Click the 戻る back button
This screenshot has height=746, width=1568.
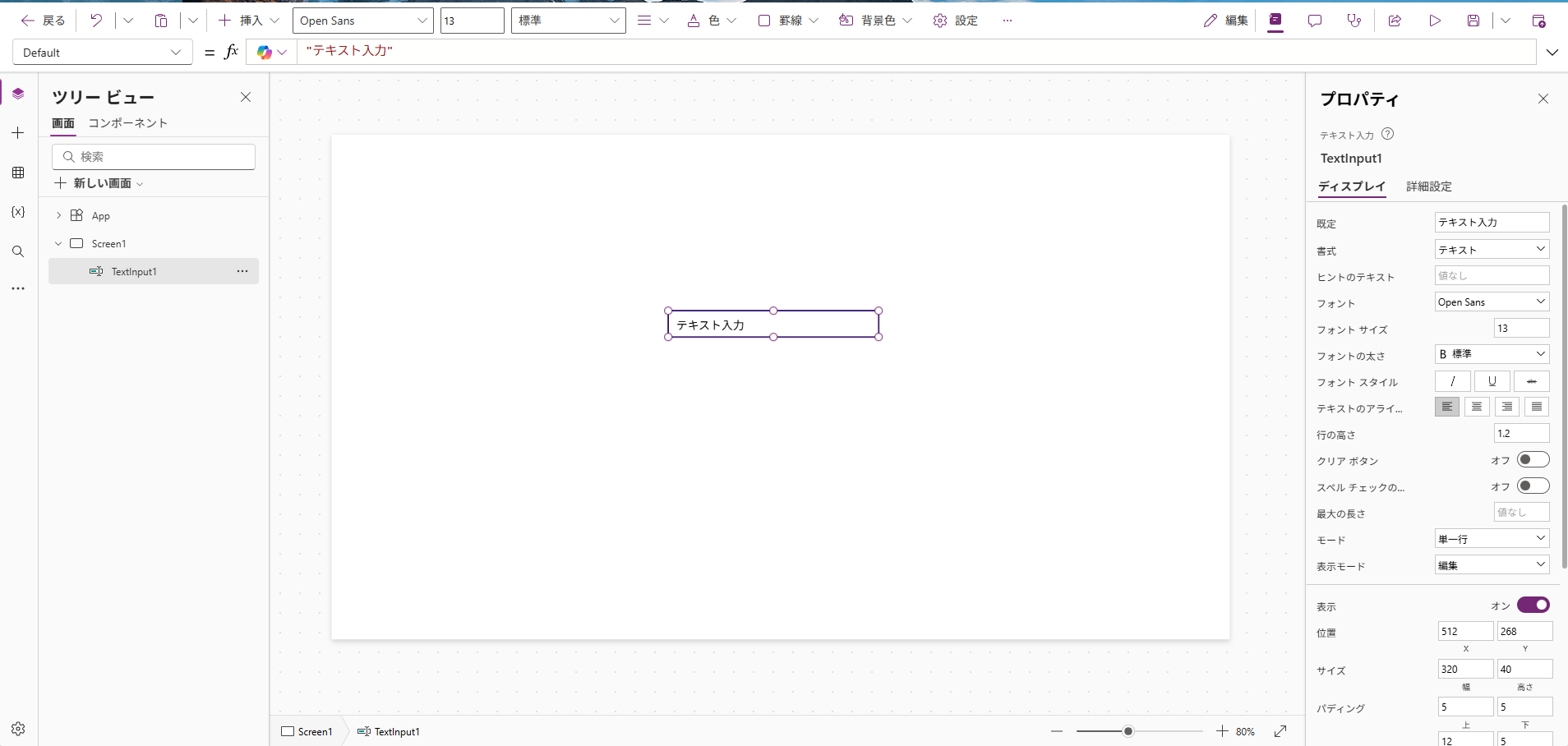click(43, 21)
